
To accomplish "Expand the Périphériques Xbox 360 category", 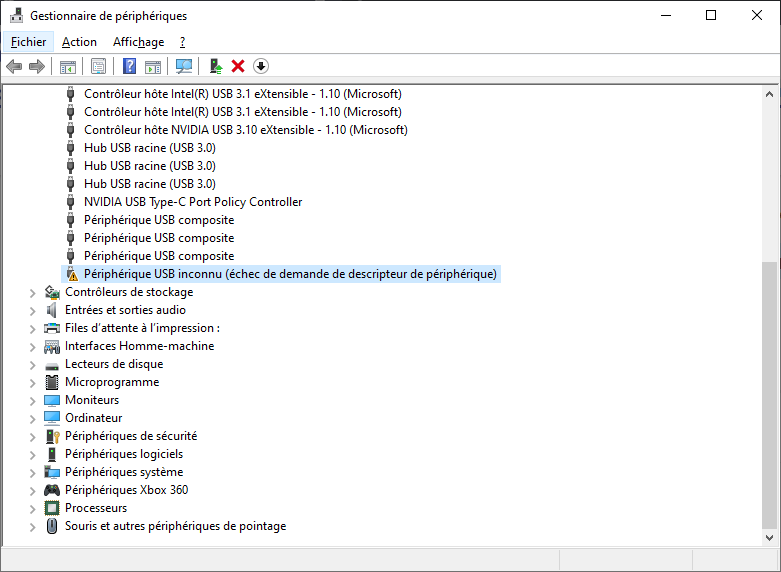I will [x=33, y=491].
